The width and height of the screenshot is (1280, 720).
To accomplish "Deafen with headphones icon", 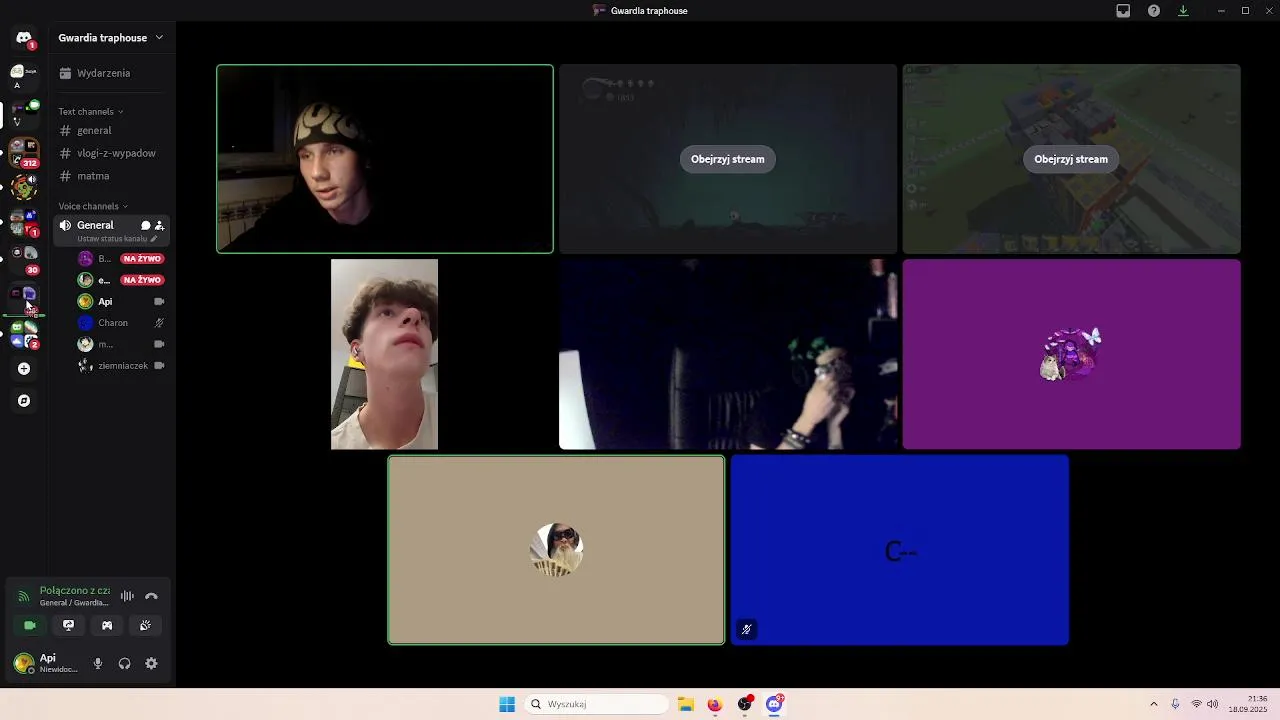I will tap(124, 664).
